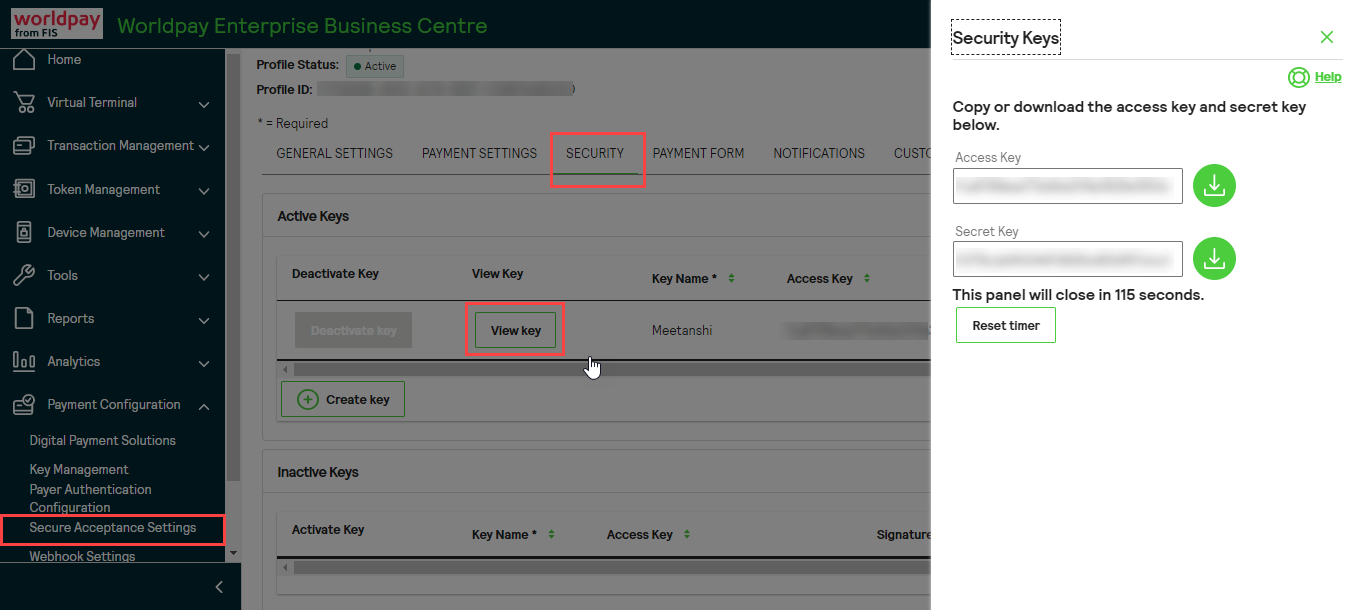
Task: Click inside the Access Key field
Action: coord(1067,185)
